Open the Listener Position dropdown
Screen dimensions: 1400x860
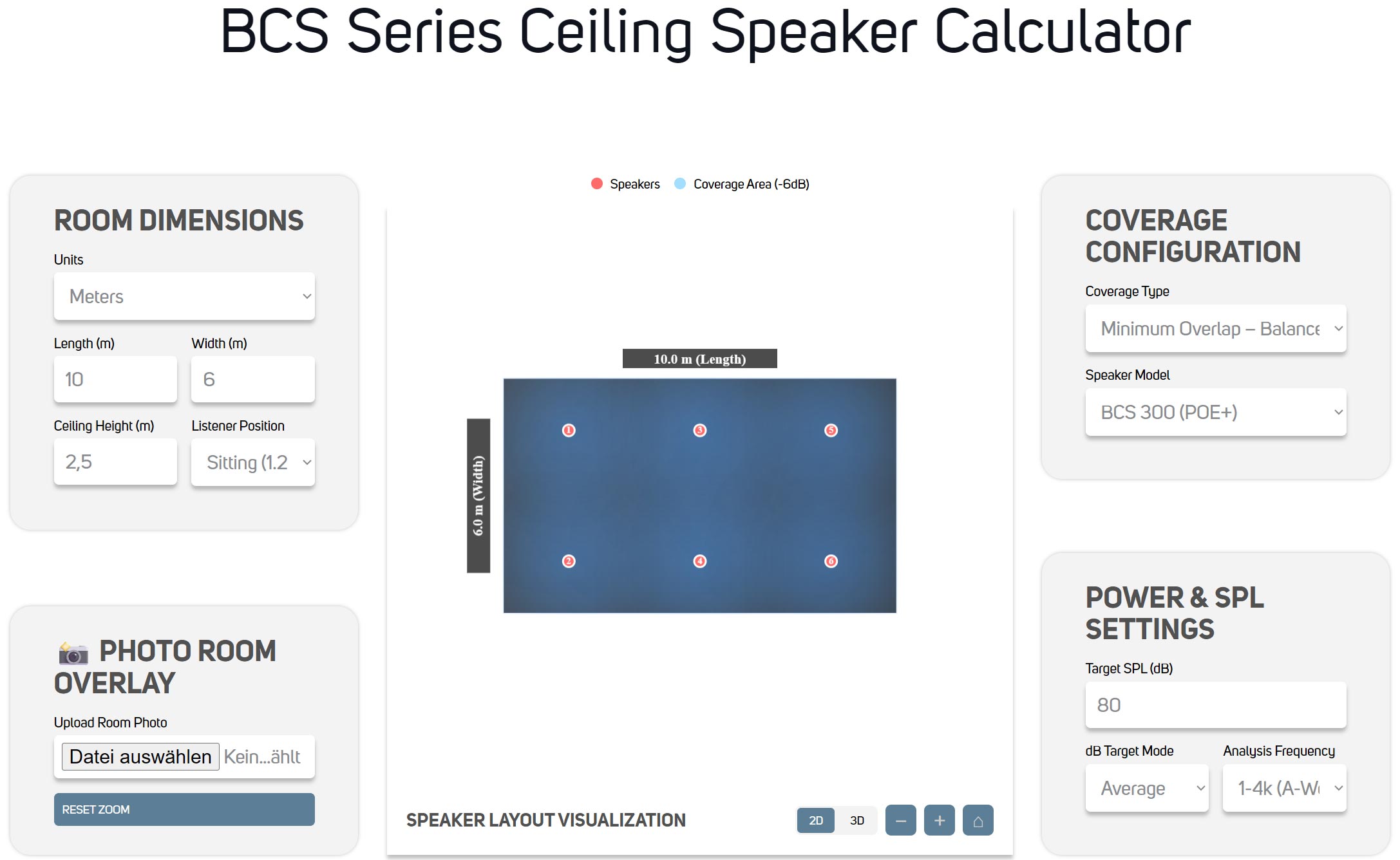[252, 462]
